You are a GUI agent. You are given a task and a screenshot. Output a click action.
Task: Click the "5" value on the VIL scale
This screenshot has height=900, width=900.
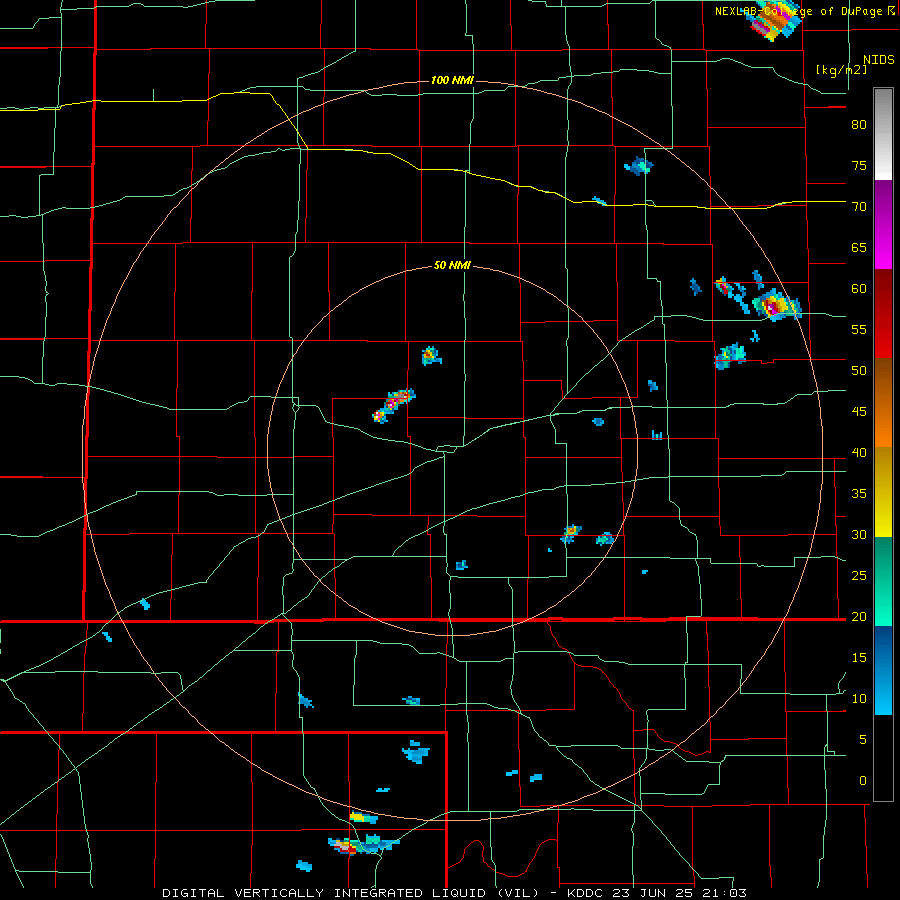tap(863, 739)
